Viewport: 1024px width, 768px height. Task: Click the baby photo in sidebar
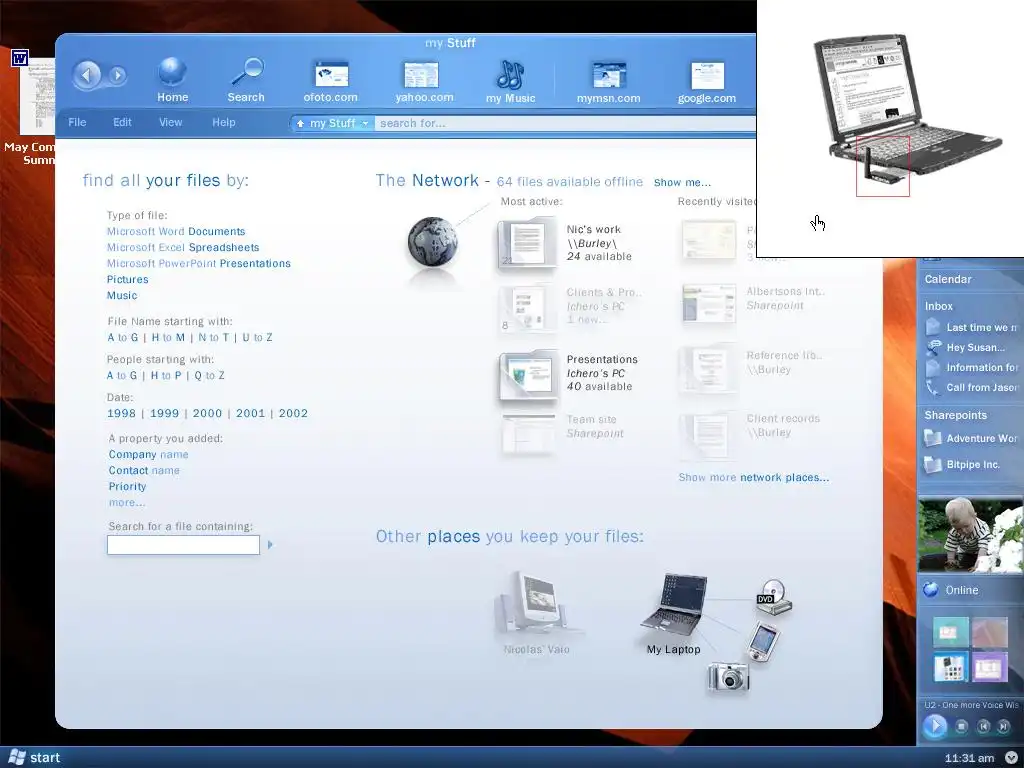[970, 535]
